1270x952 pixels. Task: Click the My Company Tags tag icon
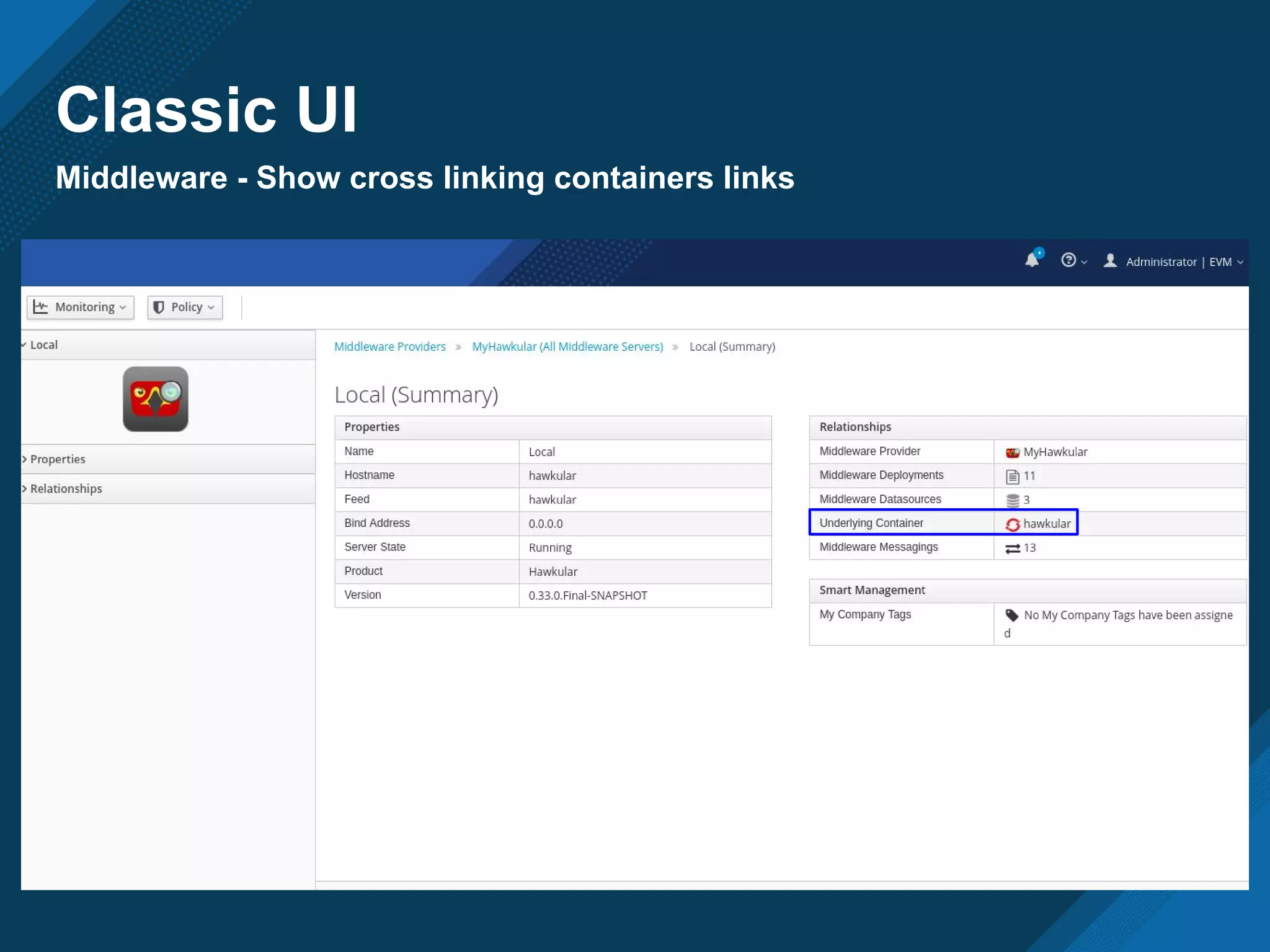(1012, 615)
